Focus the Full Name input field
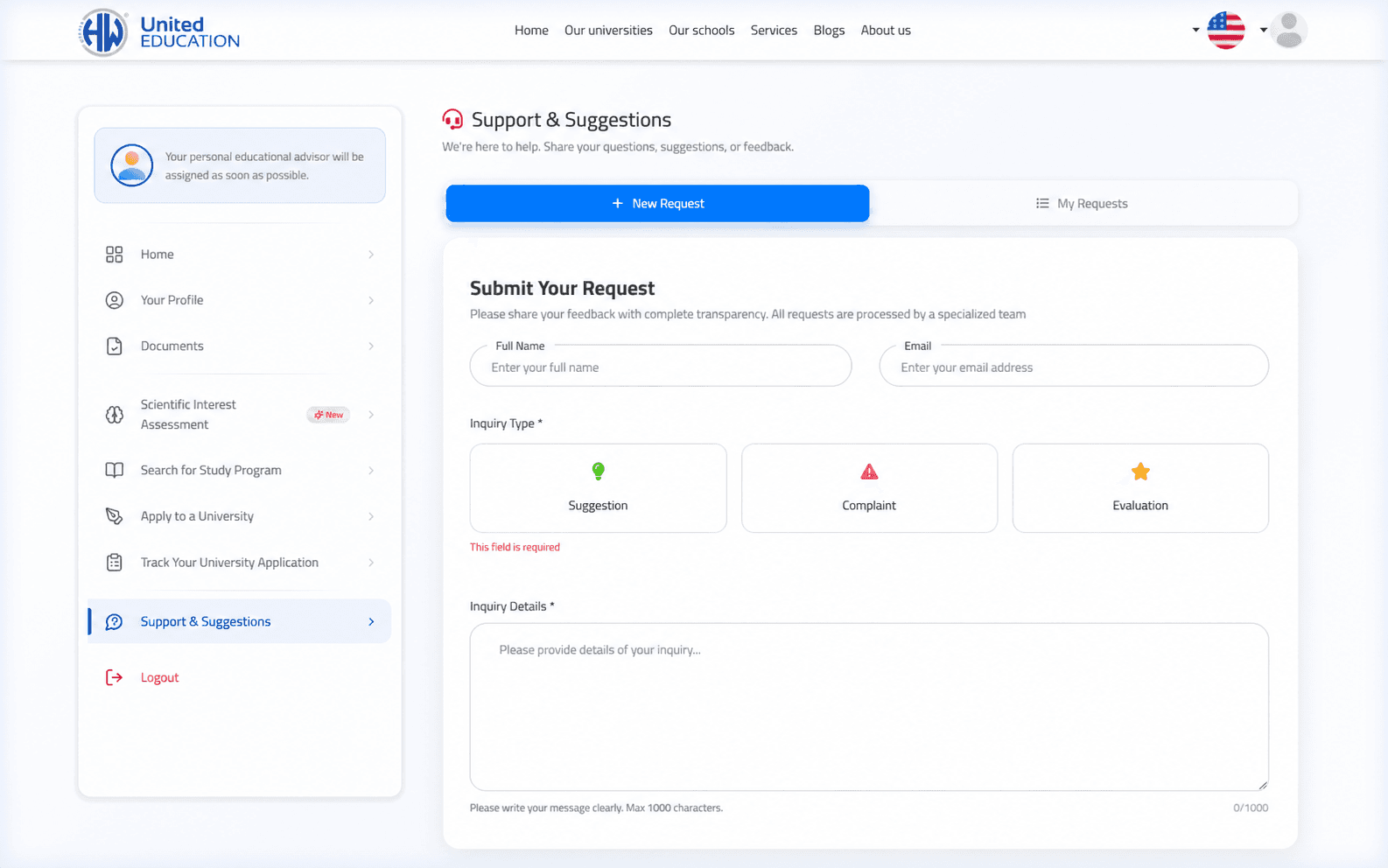Viewport: 1388px width, 868px height. [661, 367]
